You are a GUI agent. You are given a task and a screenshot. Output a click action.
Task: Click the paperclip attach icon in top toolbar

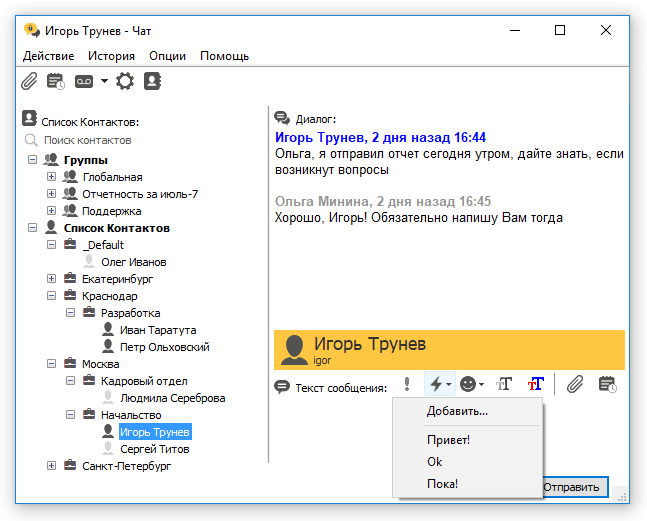[29, 81]
